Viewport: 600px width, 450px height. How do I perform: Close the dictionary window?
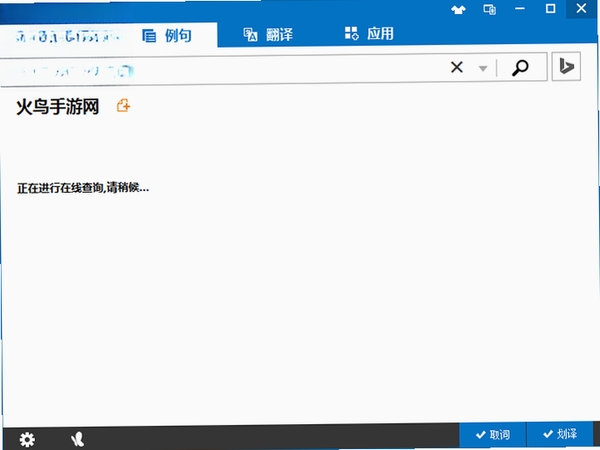click(581, 8)
